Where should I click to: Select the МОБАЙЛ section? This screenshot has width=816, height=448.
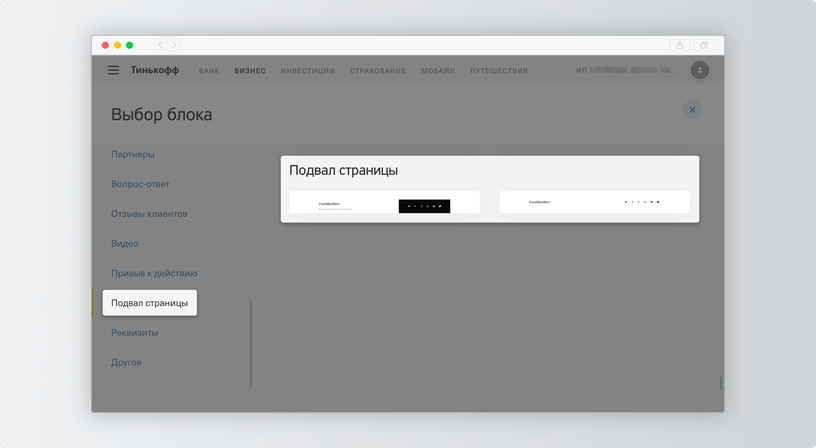[x=438, y=71]
